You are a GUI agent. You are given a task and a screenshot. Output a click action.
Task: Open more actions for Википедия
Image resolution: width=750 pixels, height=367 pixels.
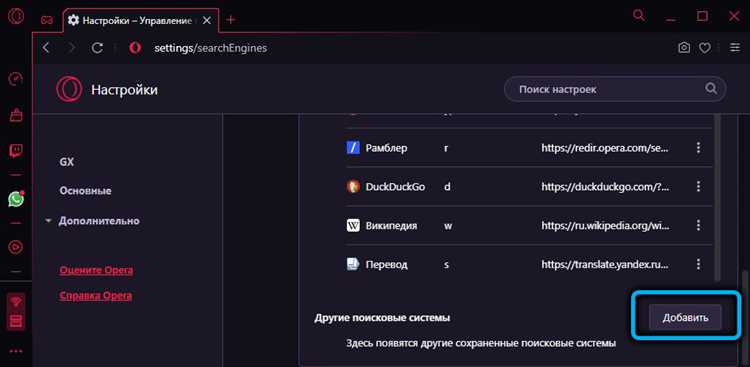point(698,225)
